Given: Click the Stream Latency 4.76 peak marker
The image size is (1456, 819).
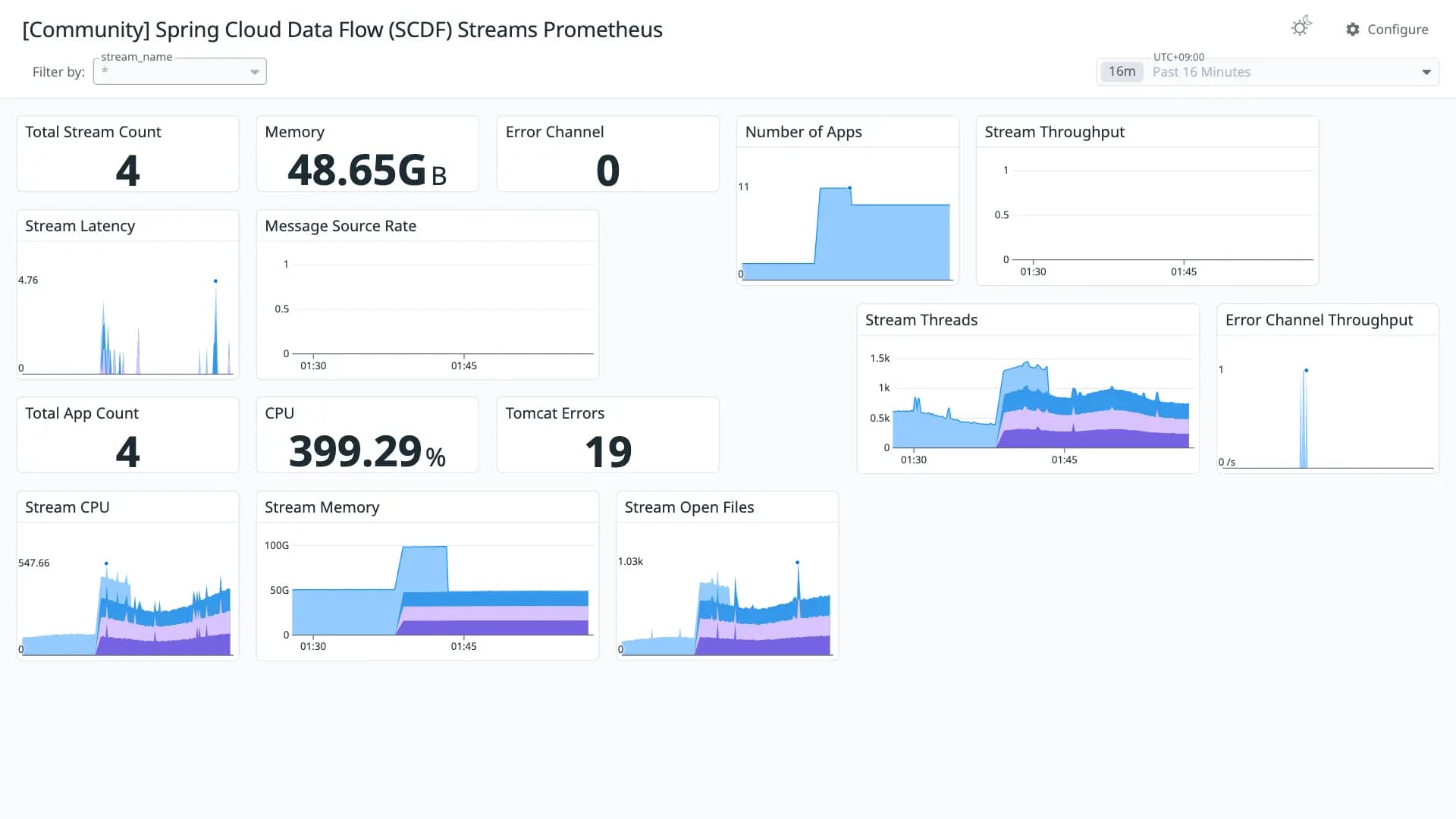Looking at the screenshot, I should point(215,281).
